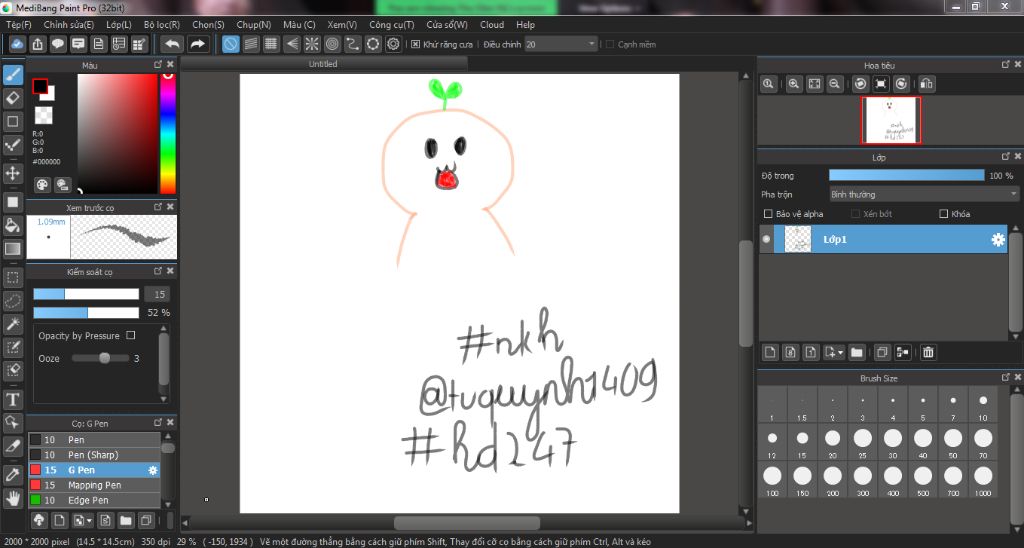Image resolution: width=1024 pixels, height=548 pixels.
Task: Choose brush size 7 preset
Action: tap(953, 404)
